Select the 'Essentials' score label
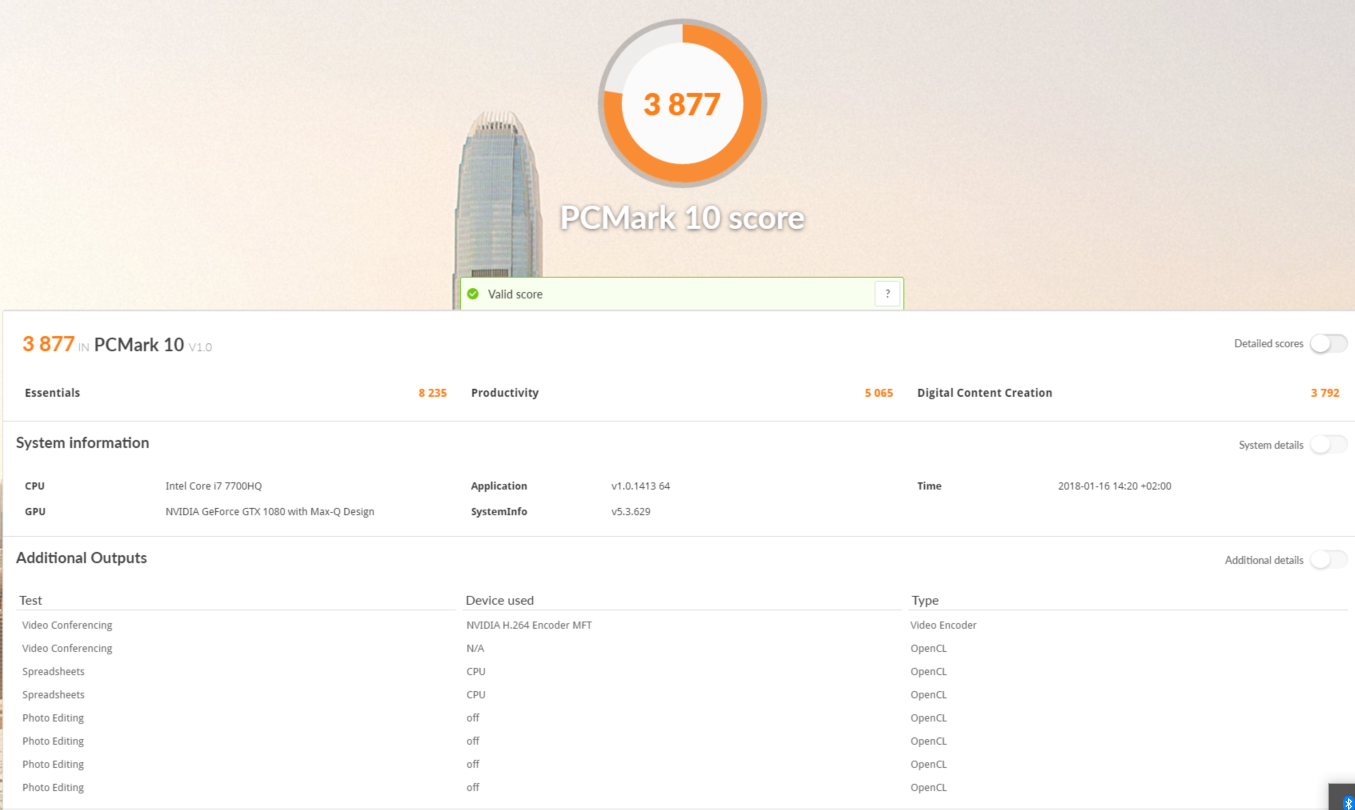This screenshot has width=1355, height=810. click(x=52, y=393)
